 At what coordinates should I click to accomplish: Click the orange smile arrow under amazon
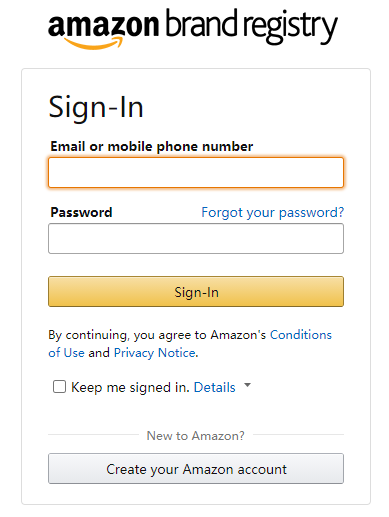tap(93, 43)
